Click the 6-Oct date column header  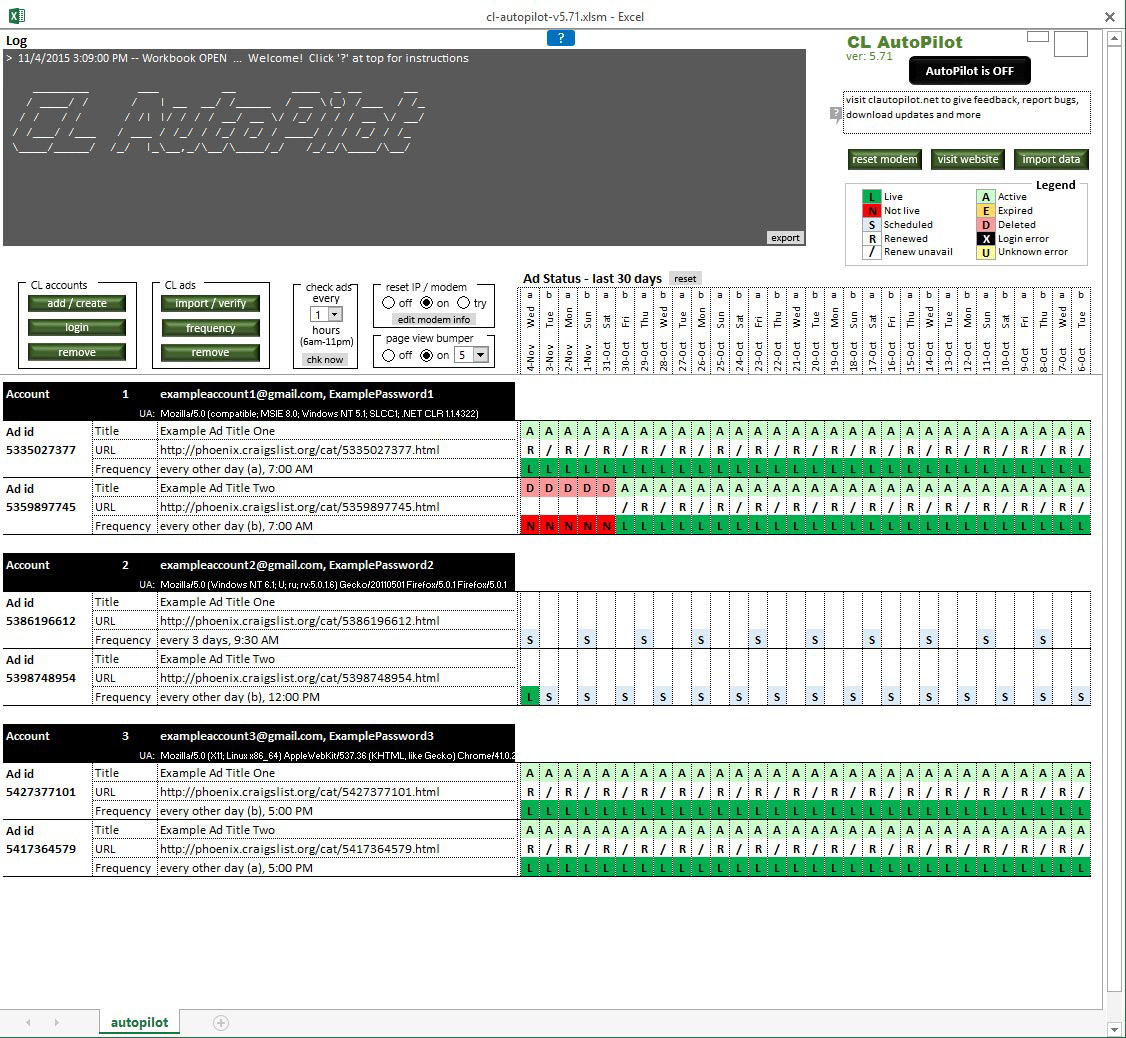point(1081,331)
